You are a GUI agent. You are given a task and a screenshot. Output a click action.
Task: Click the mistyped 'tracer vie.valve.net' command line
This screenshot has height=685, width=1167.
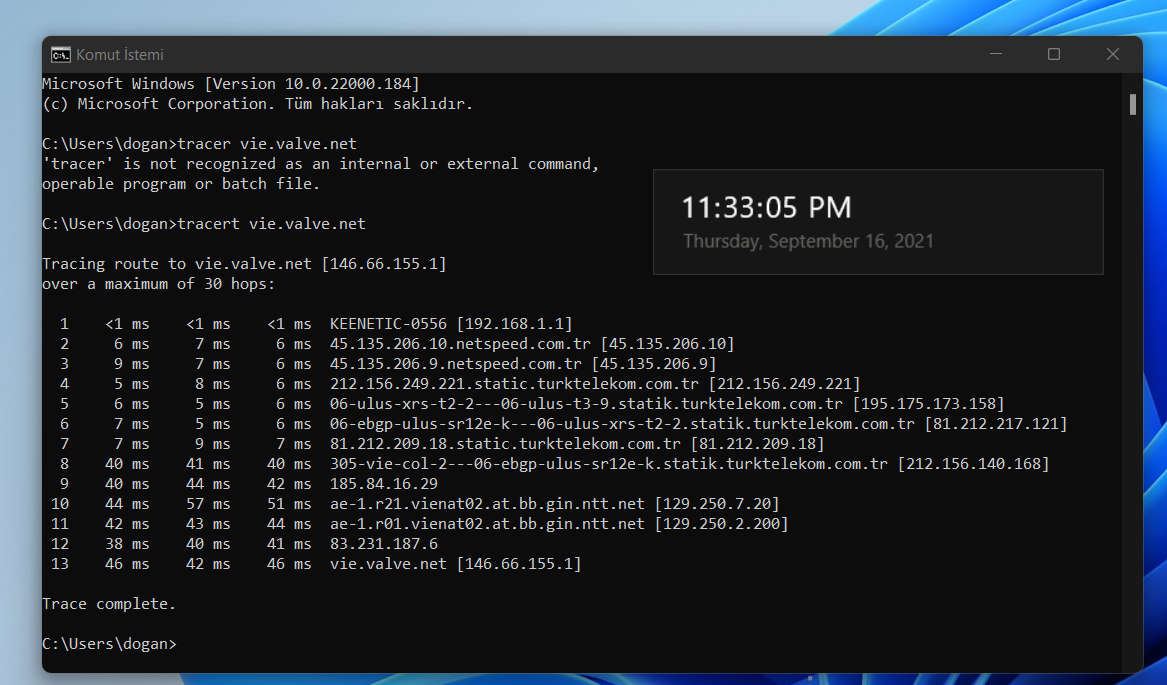pyautogui.click(x=199, y=144)
